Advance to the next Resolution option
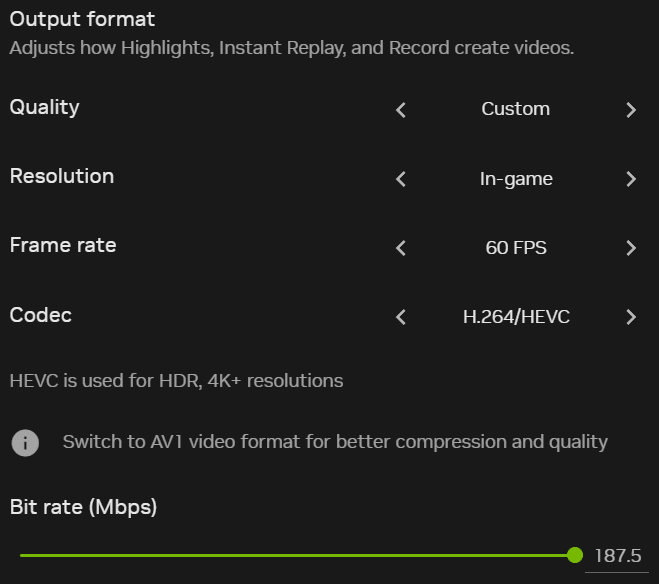The height and width of the screenshot is (584, 659). pyautogui.click(x=631, y=179)
